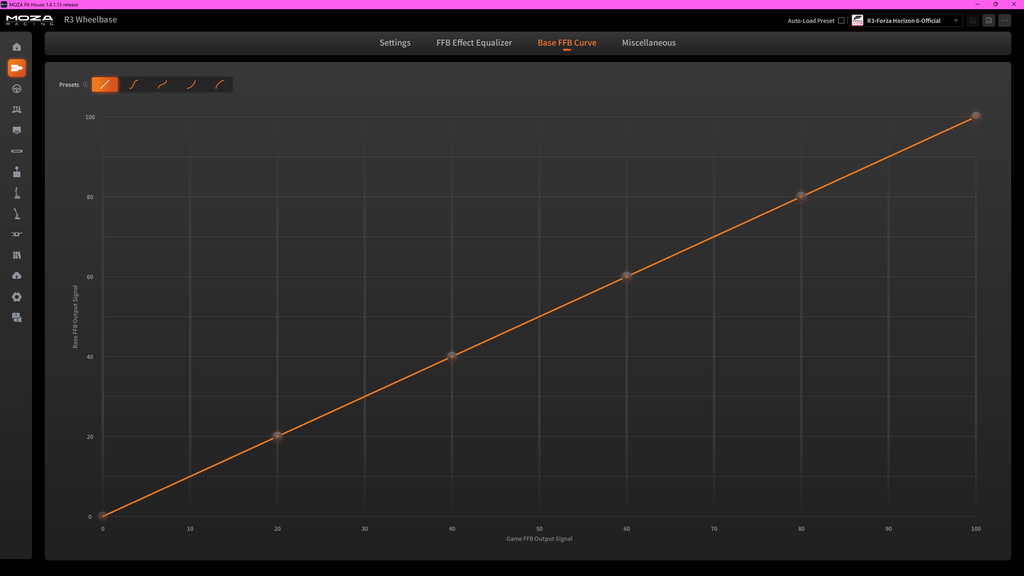Click the "Game FFB Output Signal" axis label
Viewport: 1024px width, 576px height.
click(x=539, y=539)
